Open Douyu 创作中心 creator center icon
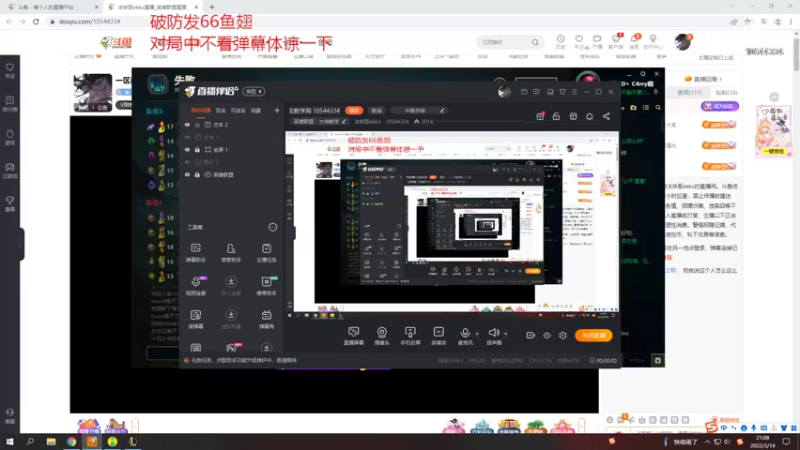800x450 pixels. click(x=653, y=42)
